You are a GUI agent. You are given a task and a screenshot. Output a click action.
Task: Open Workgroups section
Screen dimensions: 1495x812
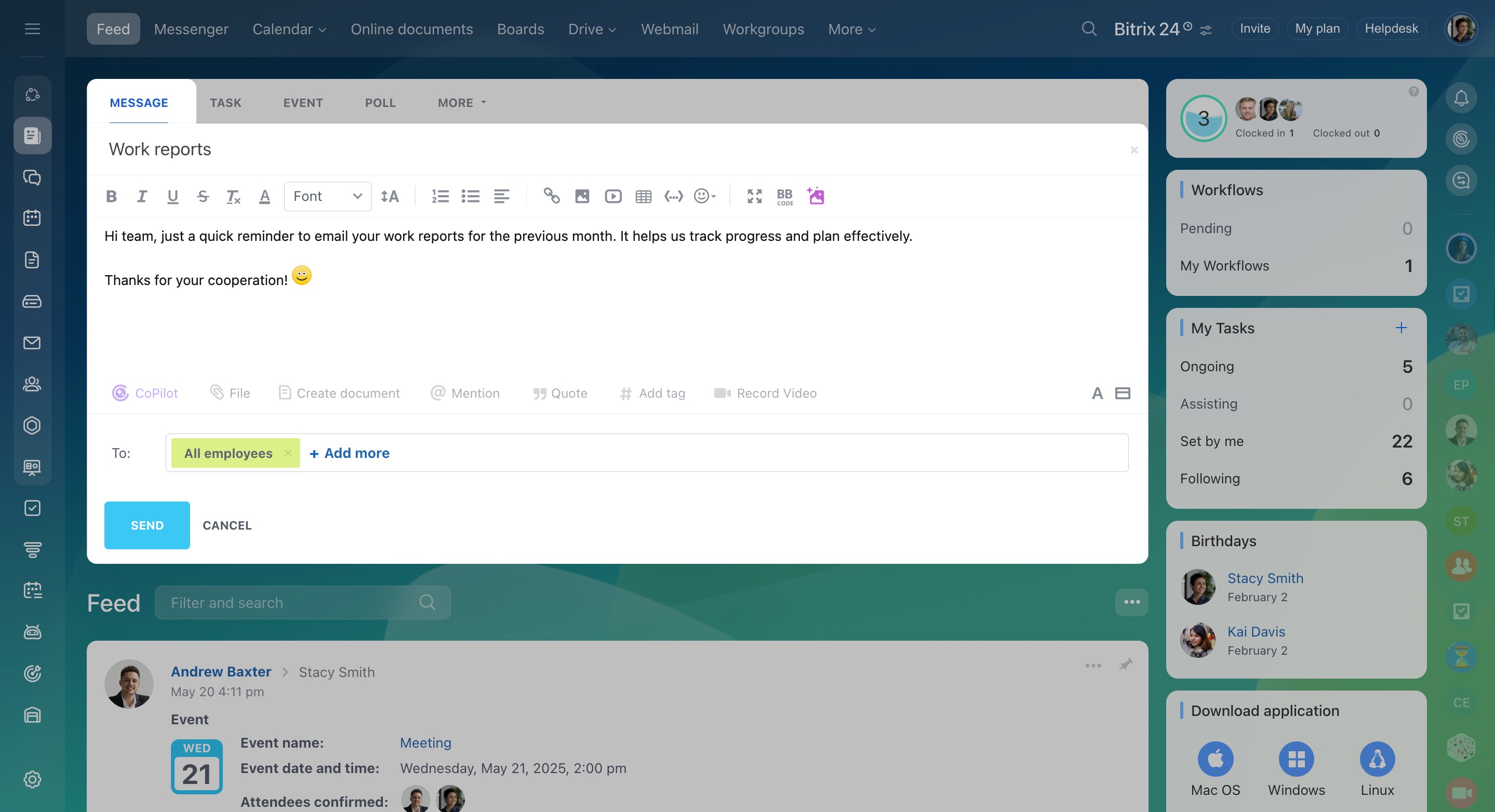[763, 29]
